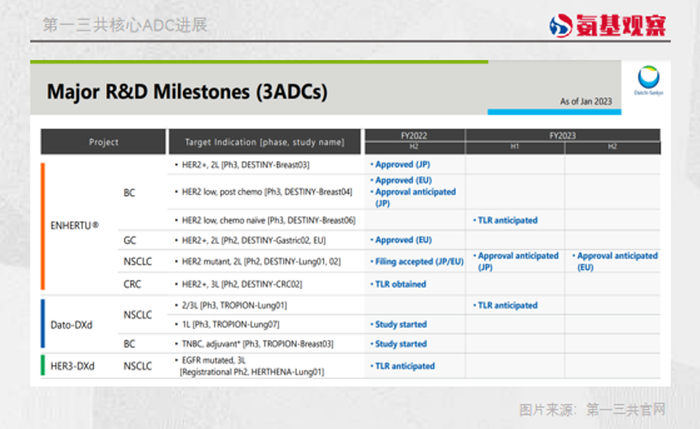The height and width of the screenshot is (429, 700).
Task: Click Study started in TROPION-Breast03 row
Action: [x=399, y=344]
